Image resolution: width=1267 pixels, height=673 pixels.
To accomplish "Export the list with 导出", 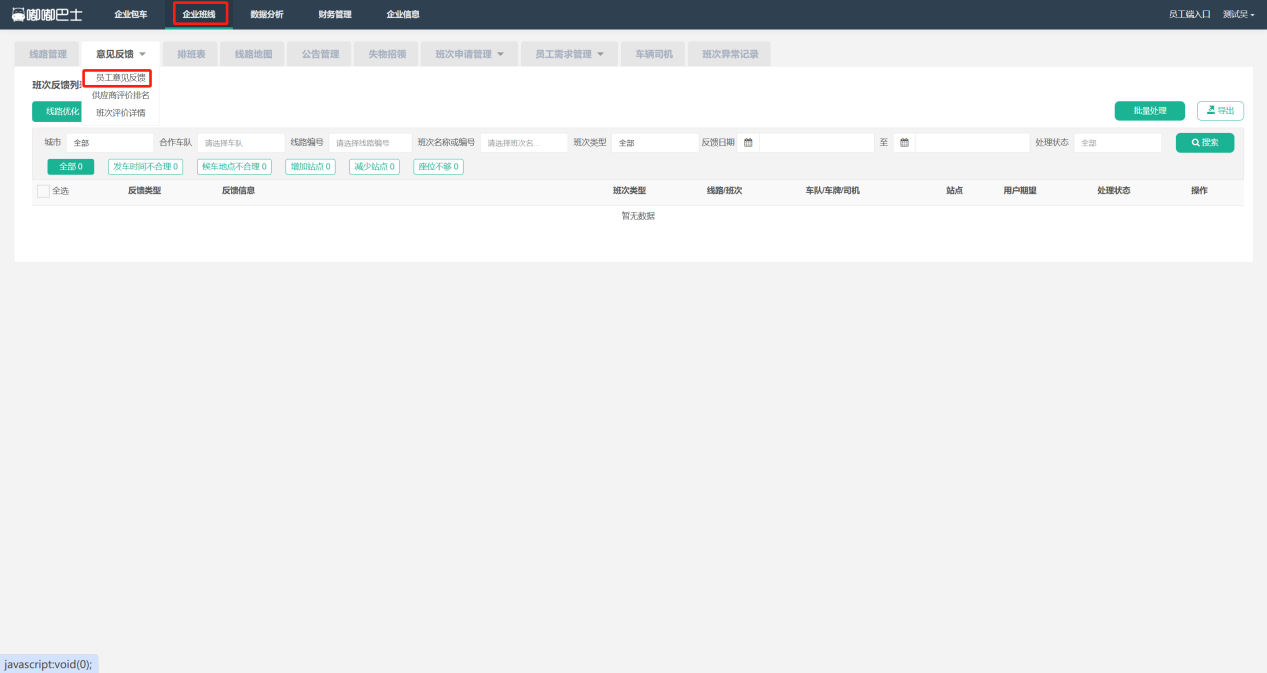I will point(1220,111).
